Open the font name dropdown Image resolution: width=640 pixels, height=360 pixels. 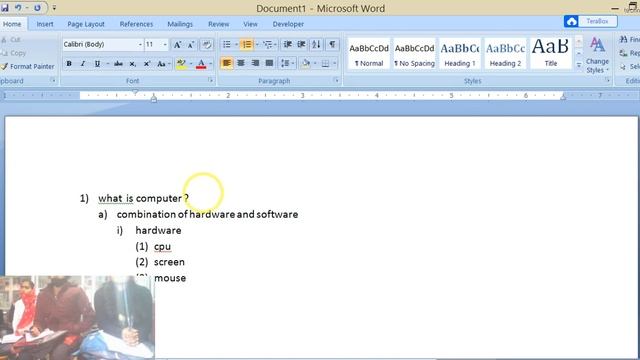pos(140,44)
